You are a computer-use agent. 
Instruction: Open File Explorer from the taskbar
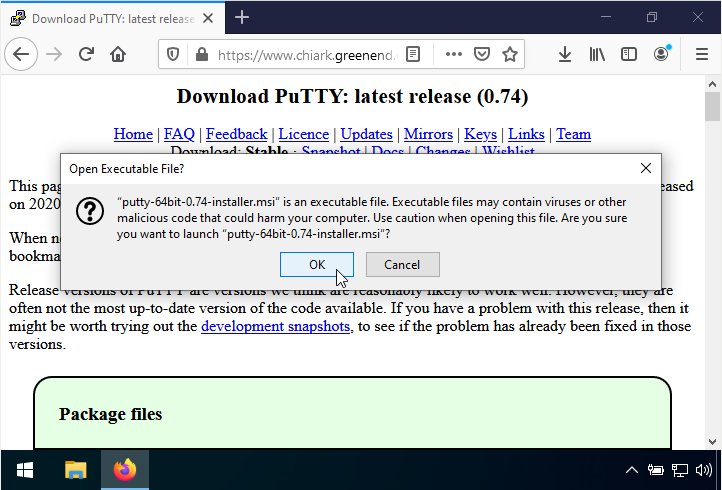pos(76,470)
